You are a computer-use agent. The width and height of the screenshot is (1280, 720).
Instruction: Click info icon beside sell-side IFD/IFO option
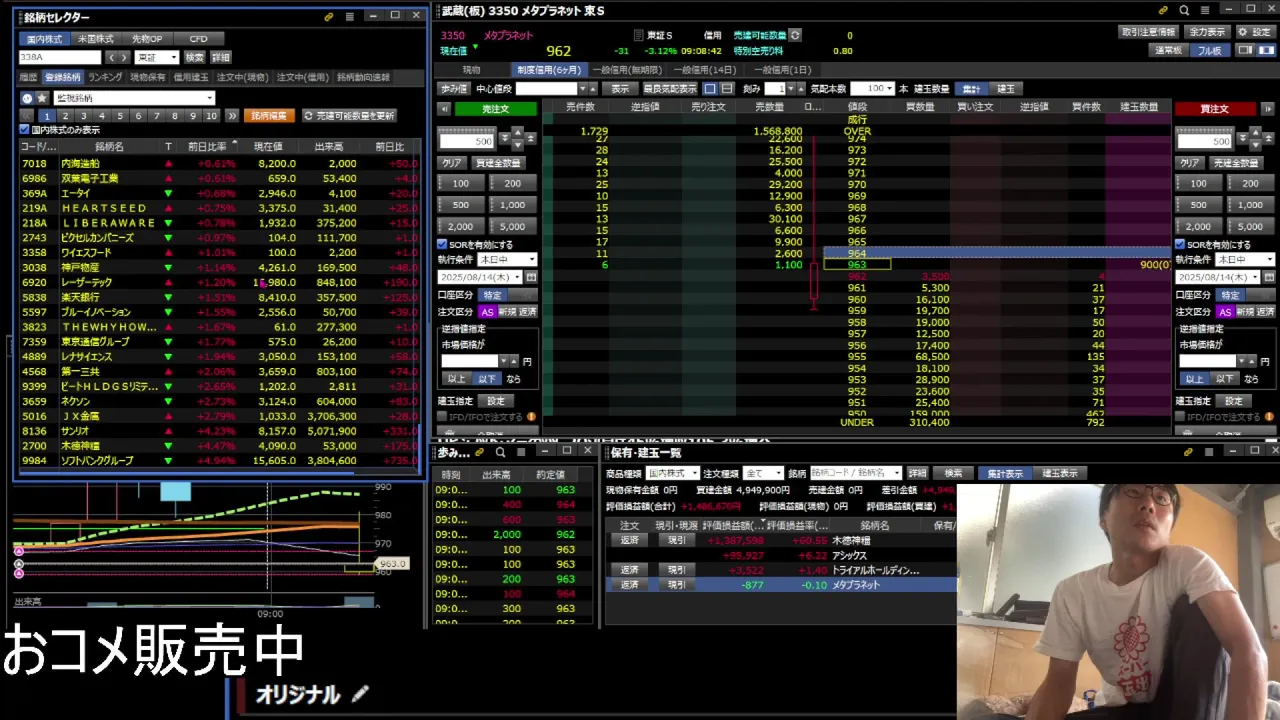[531, 416]
